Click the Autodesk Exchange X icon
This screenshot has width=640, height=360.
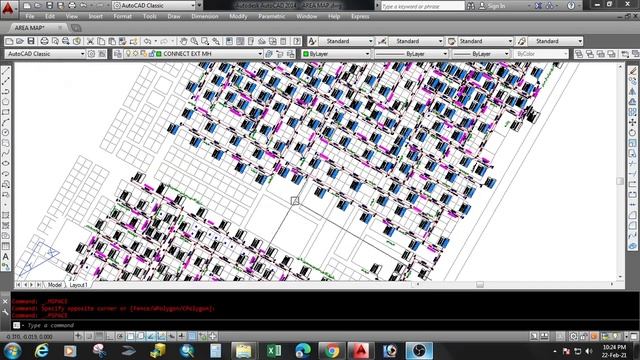coord(539,6)
